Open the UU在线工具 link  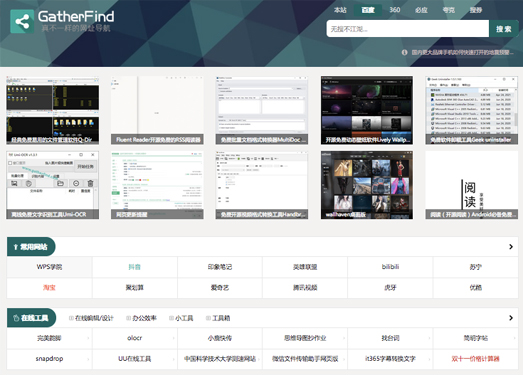point(135,359)
